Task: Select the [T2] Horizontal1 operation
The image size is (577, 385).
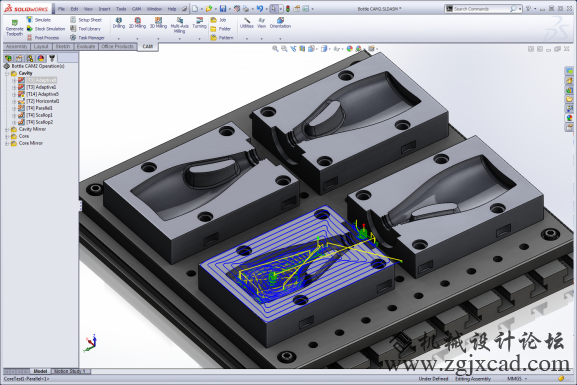Action: point(43,101)
